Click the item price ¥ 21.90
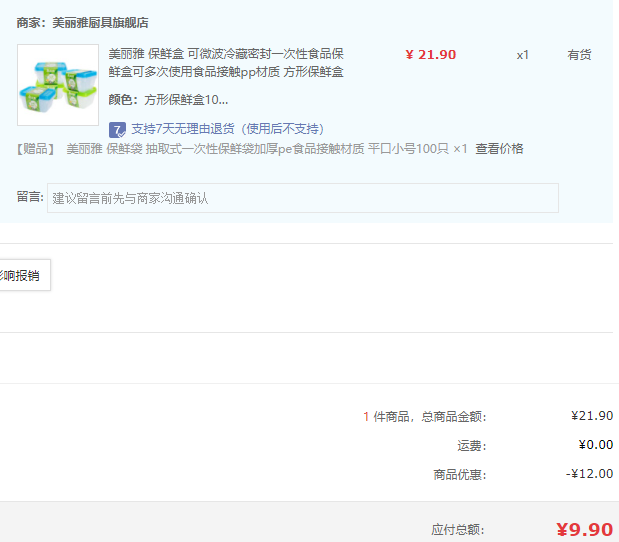 tap(431, 54)
